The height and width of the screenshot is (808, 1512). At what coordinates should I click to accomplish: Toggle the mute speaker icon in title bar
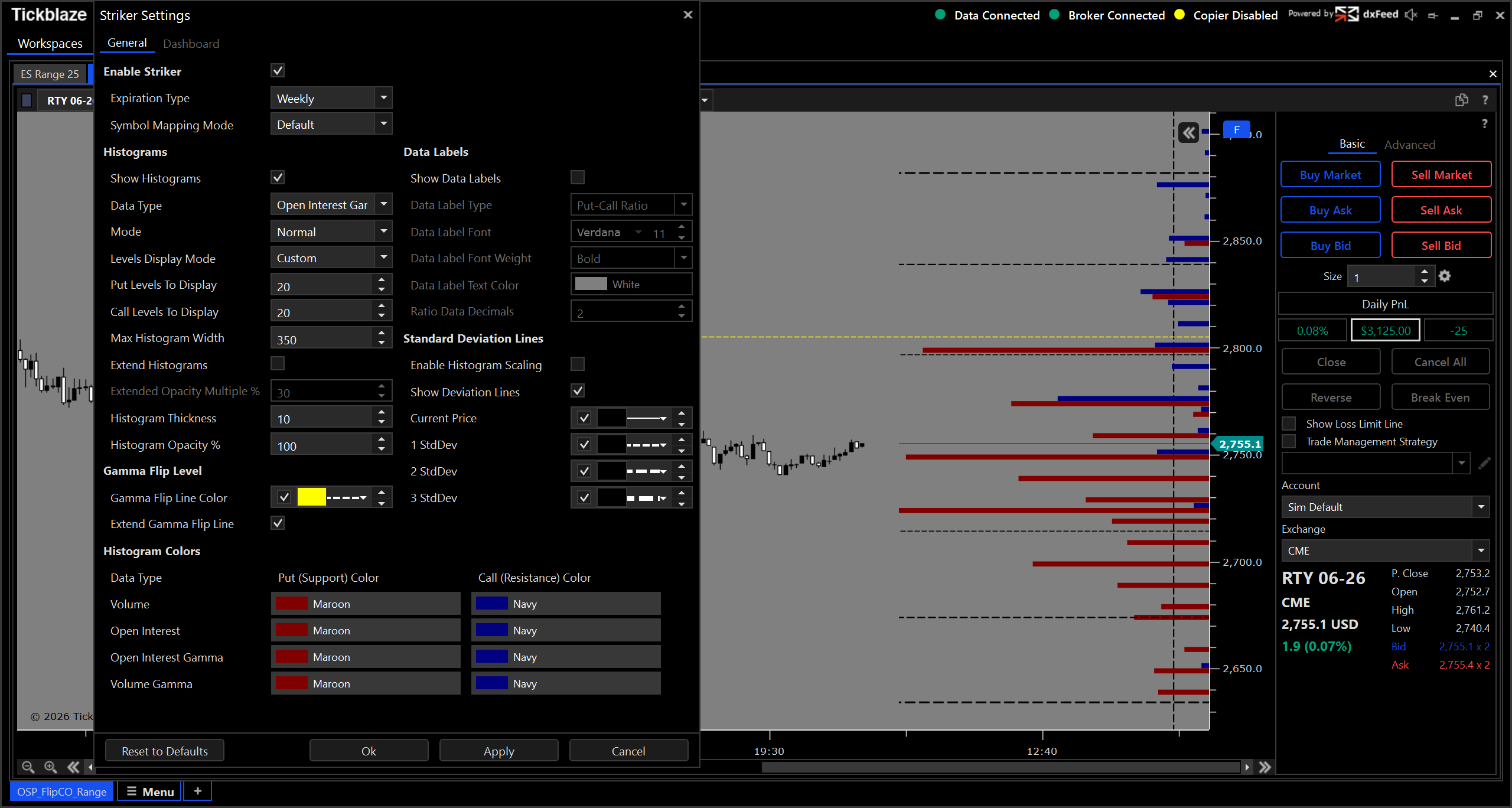pos(1411,15)
